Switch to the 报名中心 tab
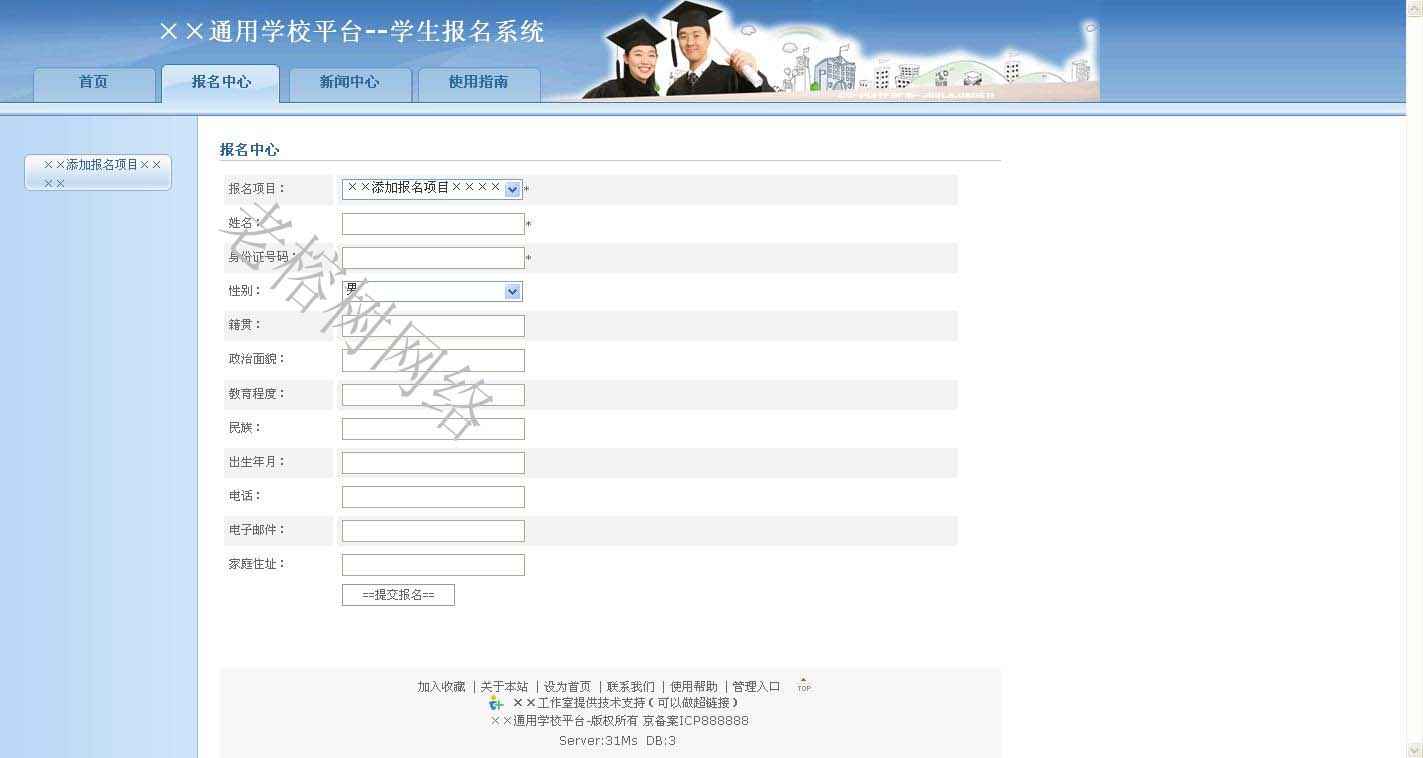Image resolution: width=1423 pixels, height=758 pixels. click(221, 83)
